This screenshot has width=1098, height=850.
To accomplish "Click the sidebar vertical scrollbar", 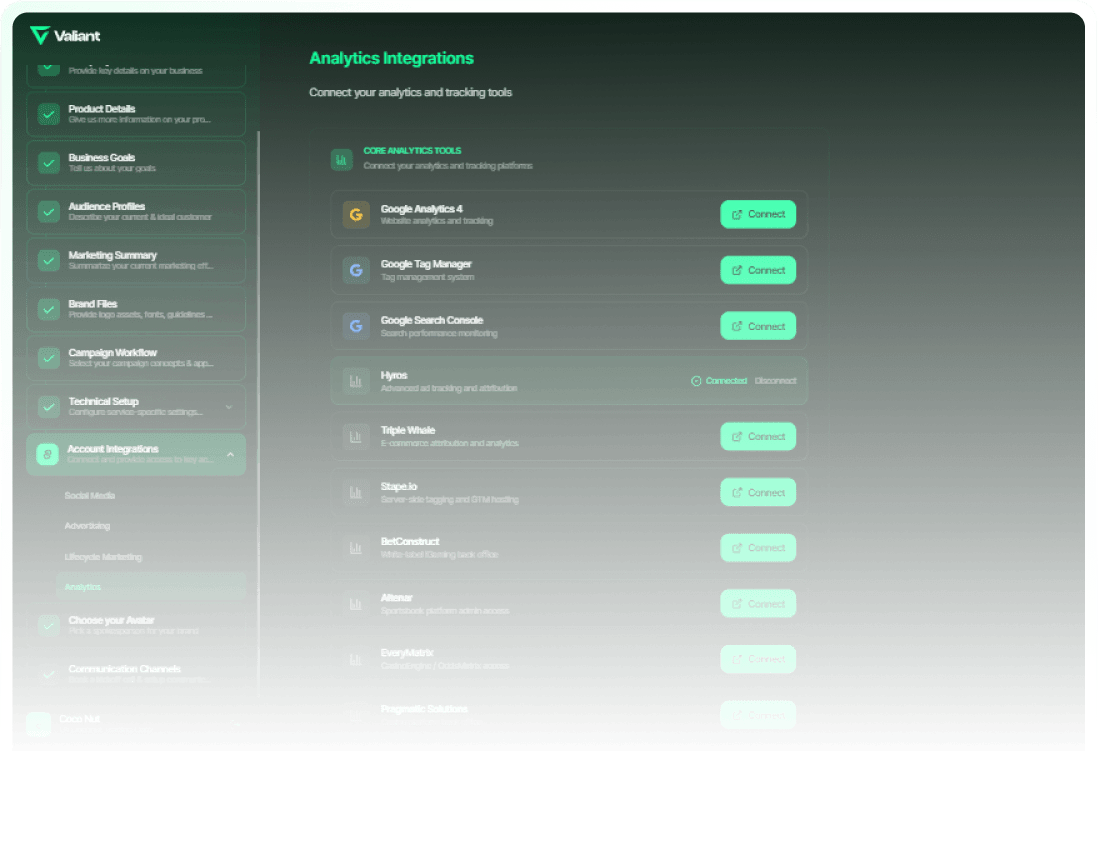I will coord(258,413).
